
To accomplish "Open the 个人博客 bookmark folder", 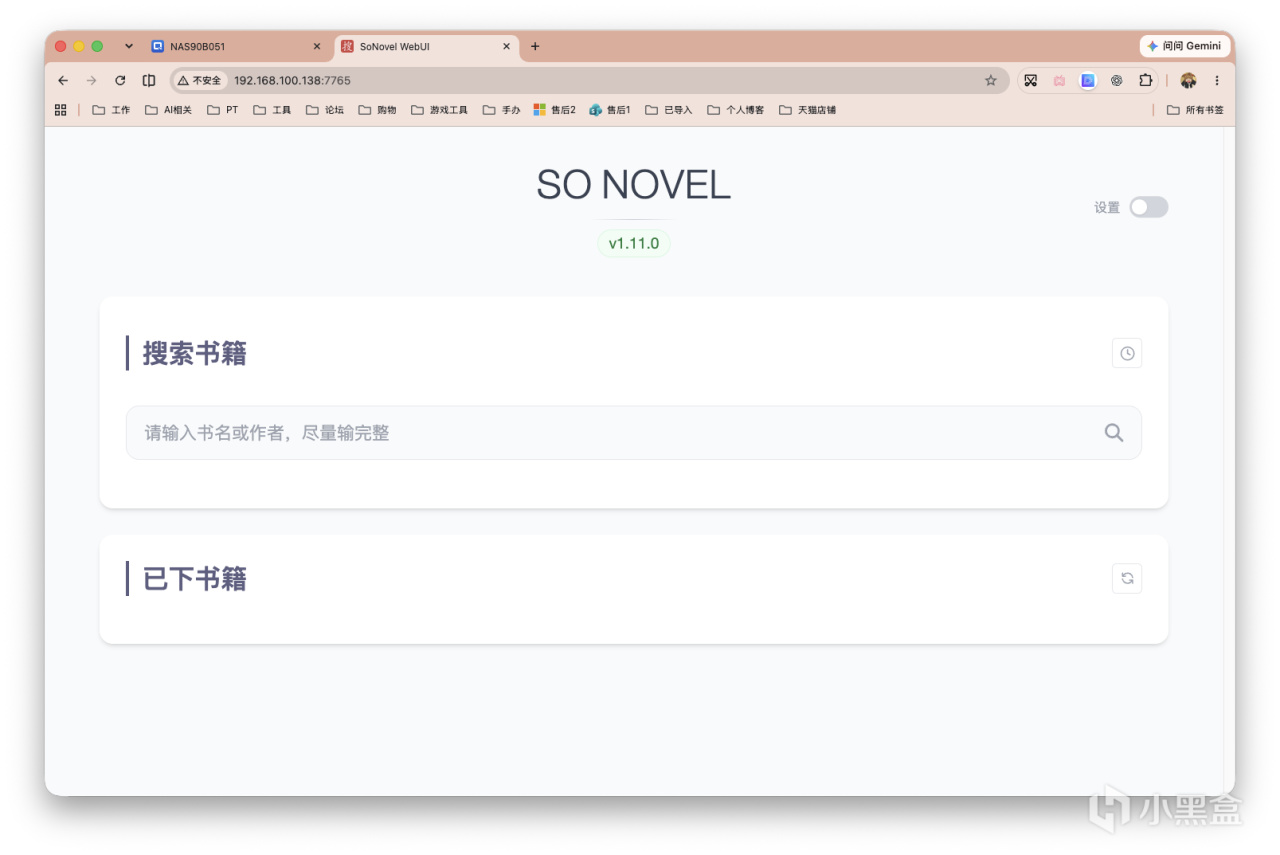I will coord(736,110).
